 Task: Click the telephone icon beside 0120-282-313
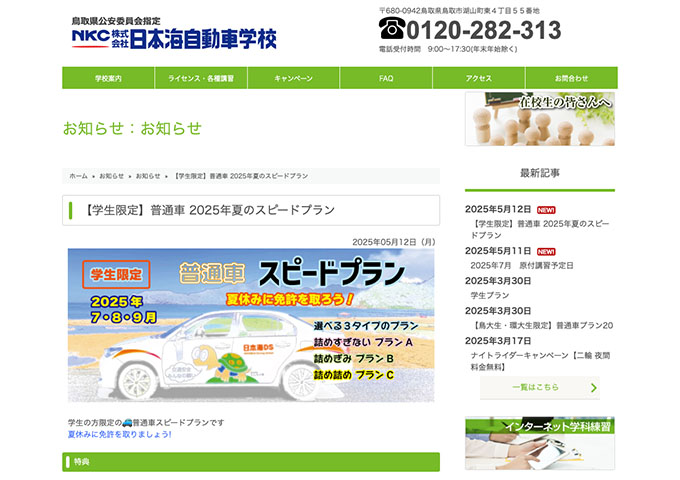tap(391, 29)
